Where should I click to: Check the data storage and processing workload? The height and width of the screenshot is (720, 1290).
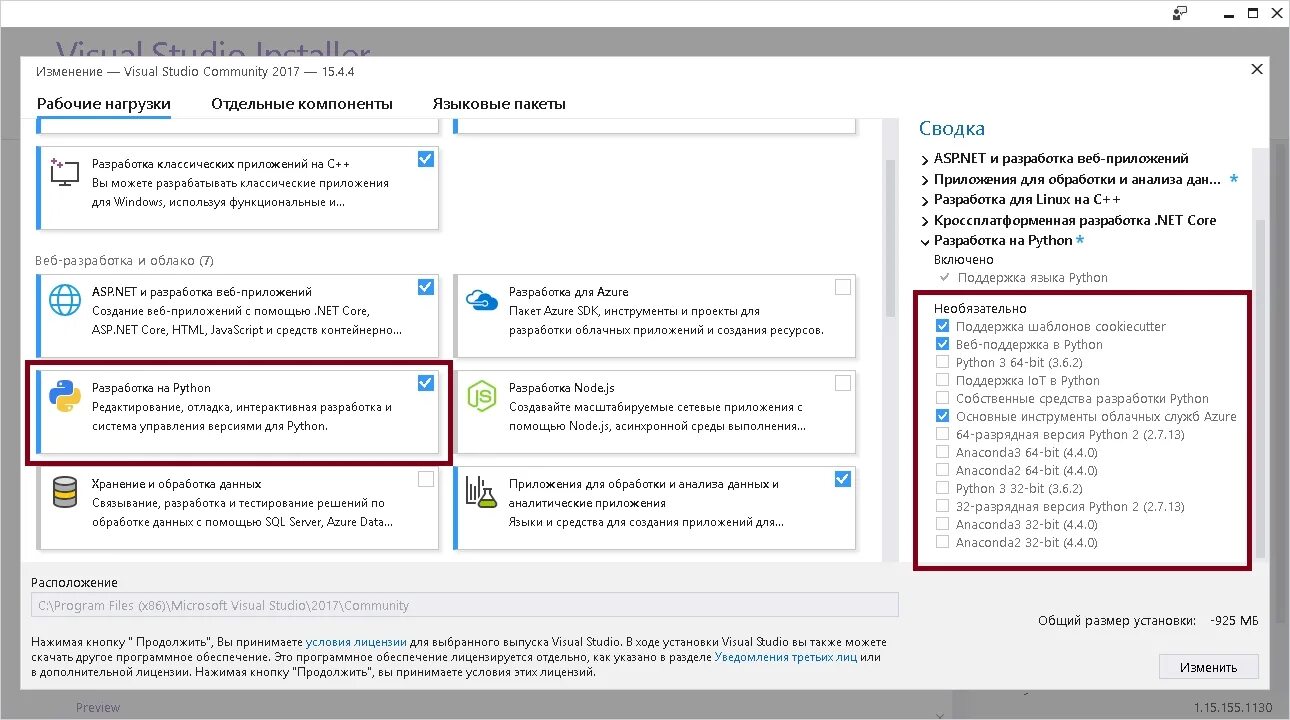click(x=426, y=479)
